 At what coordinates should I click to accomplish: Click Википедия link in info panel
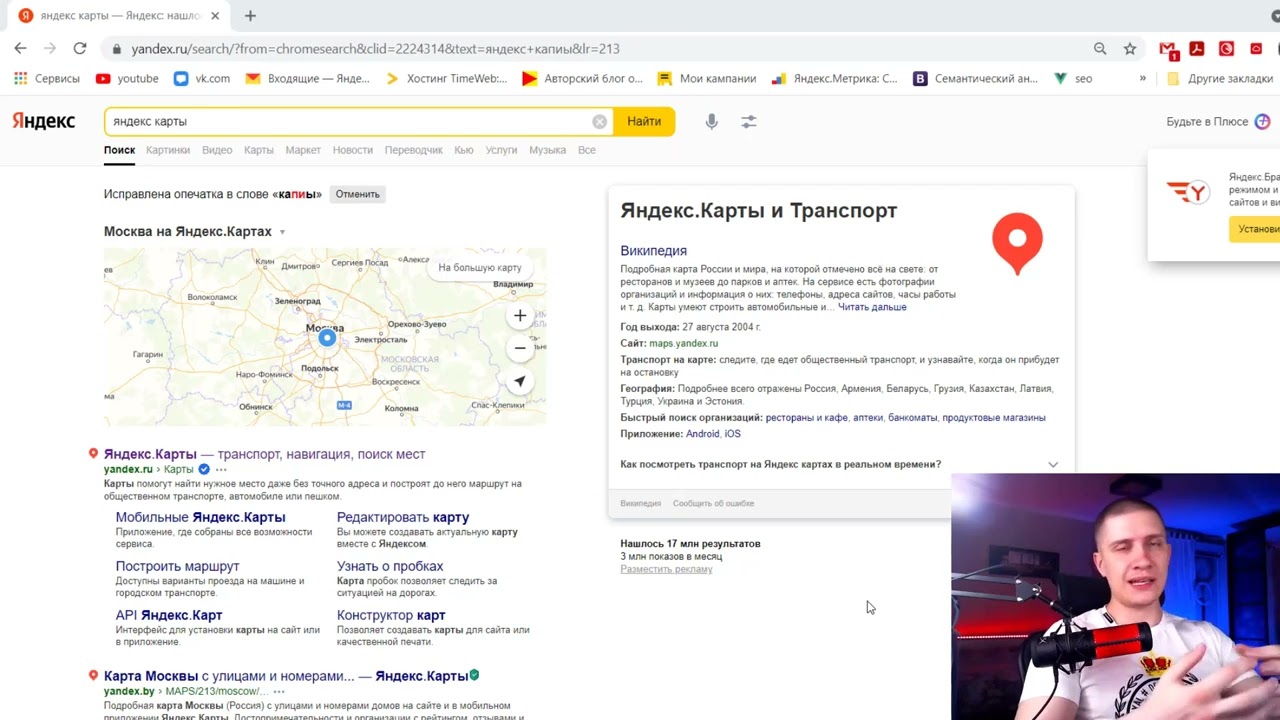pos(653,251)
